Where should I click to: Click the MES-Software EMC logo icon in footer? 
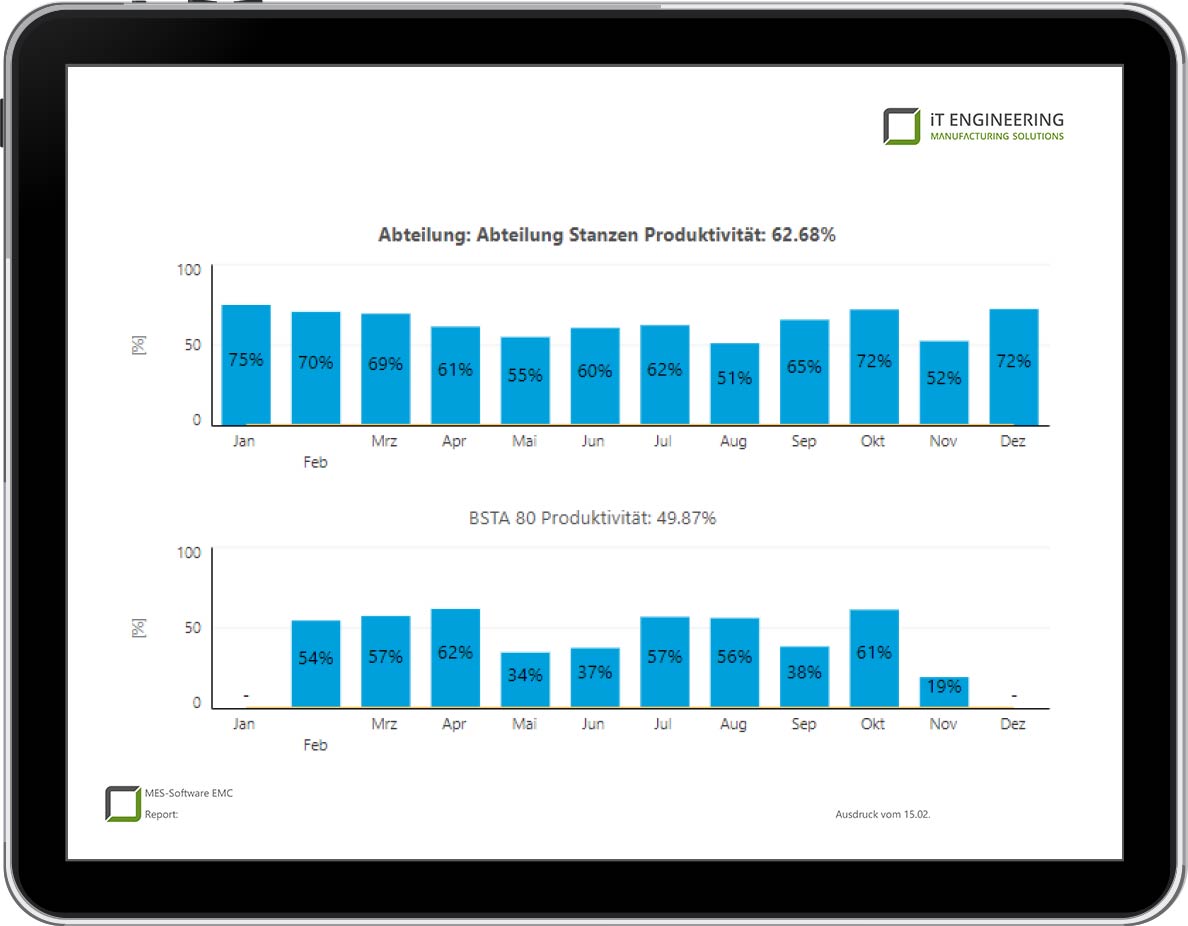123,803
